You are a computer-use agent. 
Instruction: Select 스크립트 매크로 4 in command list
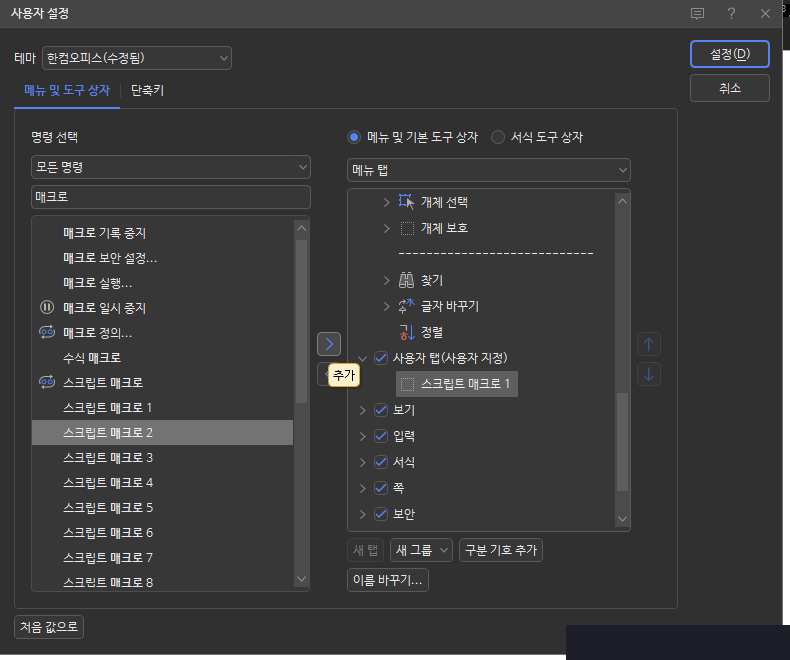pos(162,483)
